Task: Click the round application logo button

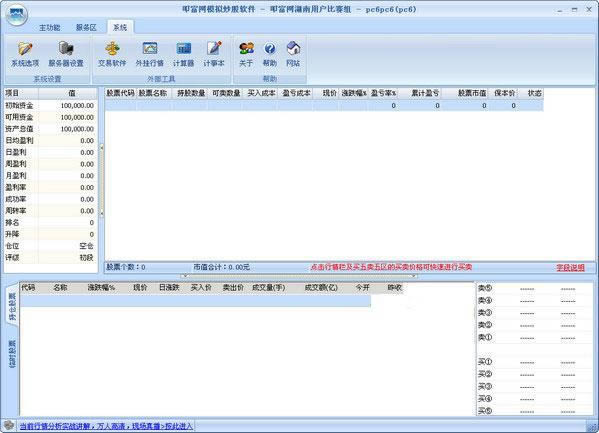Action: pyautogui.click(x=16, y=15)
